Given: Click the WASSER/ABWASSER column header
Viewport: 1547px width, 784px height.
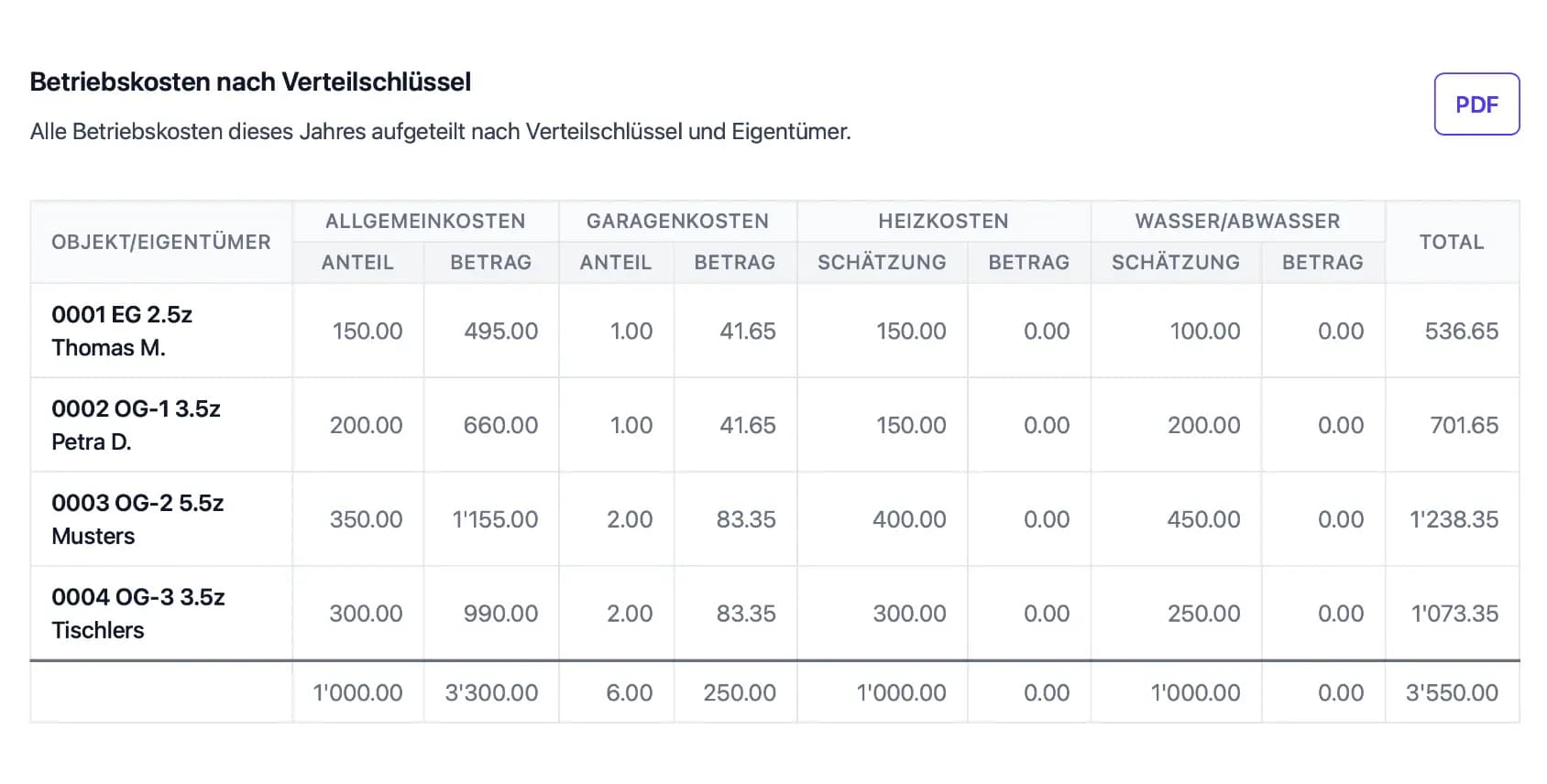Looking at the screenshot, I should [x=1237, y=221].
